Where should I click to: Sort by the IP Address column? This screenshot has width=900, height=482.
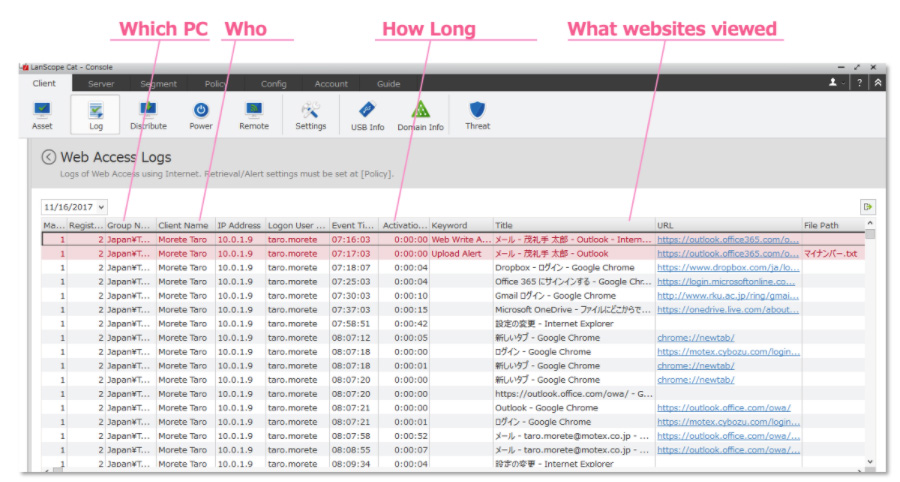(x=239, y=226)
